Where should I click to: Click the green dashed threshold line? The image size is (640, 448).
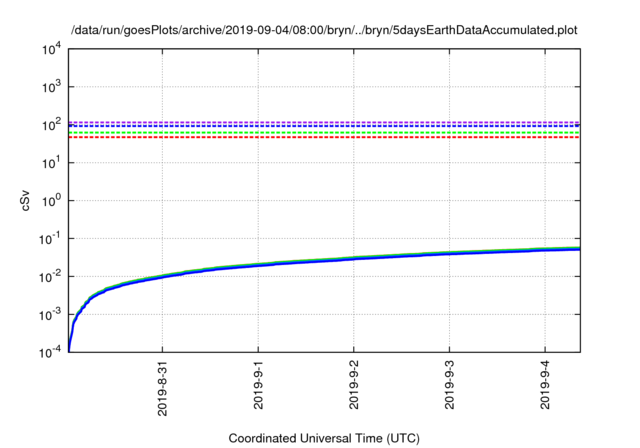(x=324, y=133)
